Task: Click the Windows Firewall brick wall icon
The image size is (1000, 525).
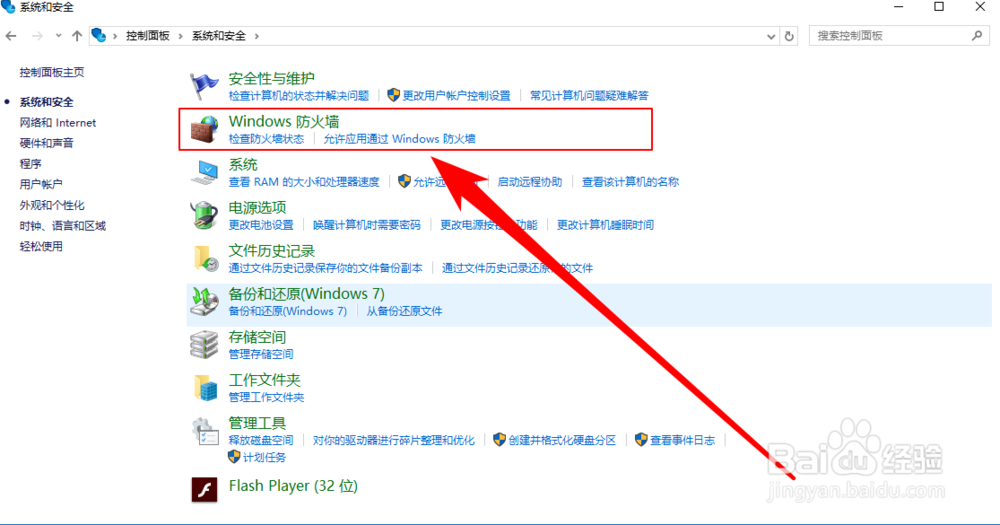Action: pos(204,129)
